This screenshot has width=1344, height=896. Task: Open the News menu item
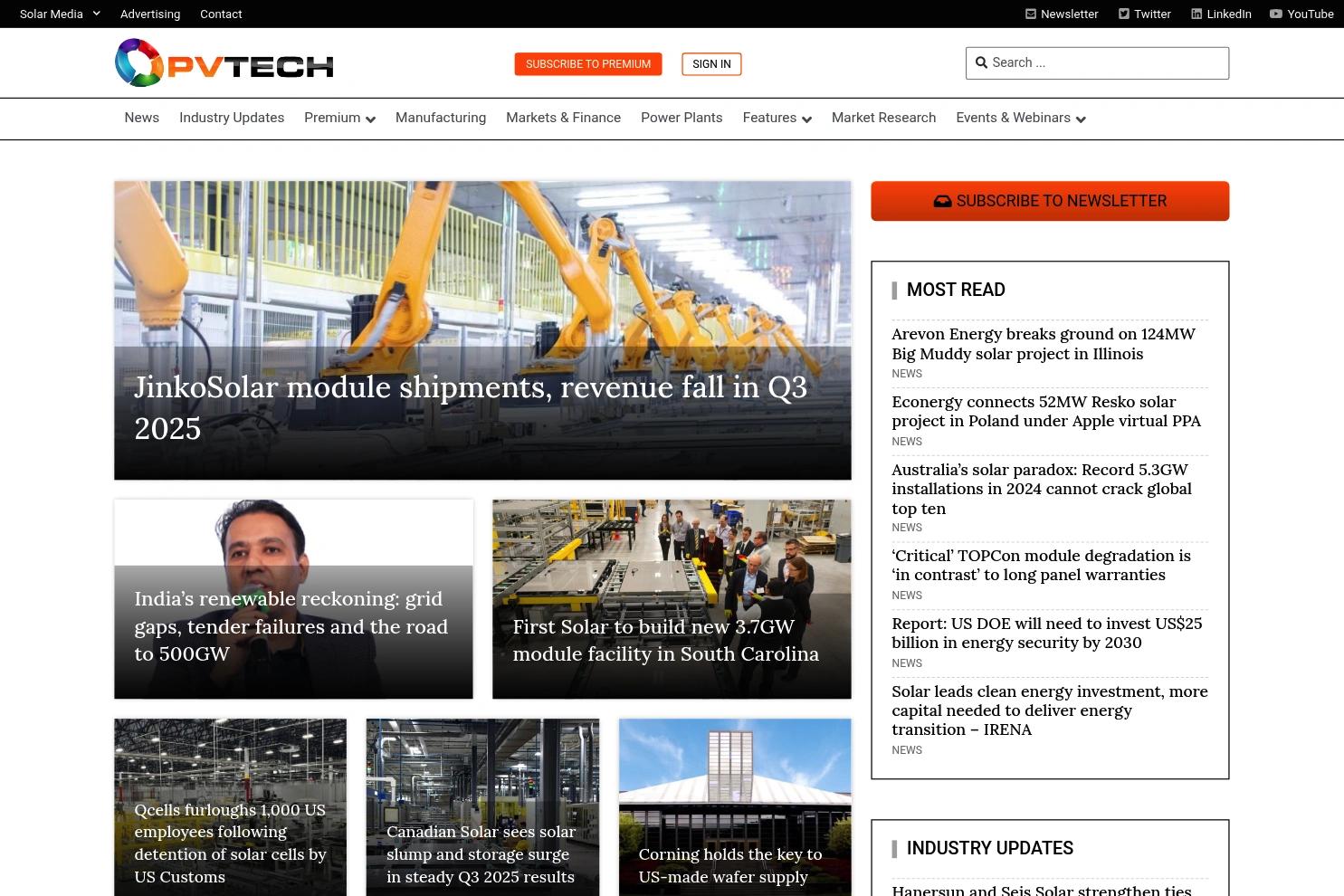[142, 118]
